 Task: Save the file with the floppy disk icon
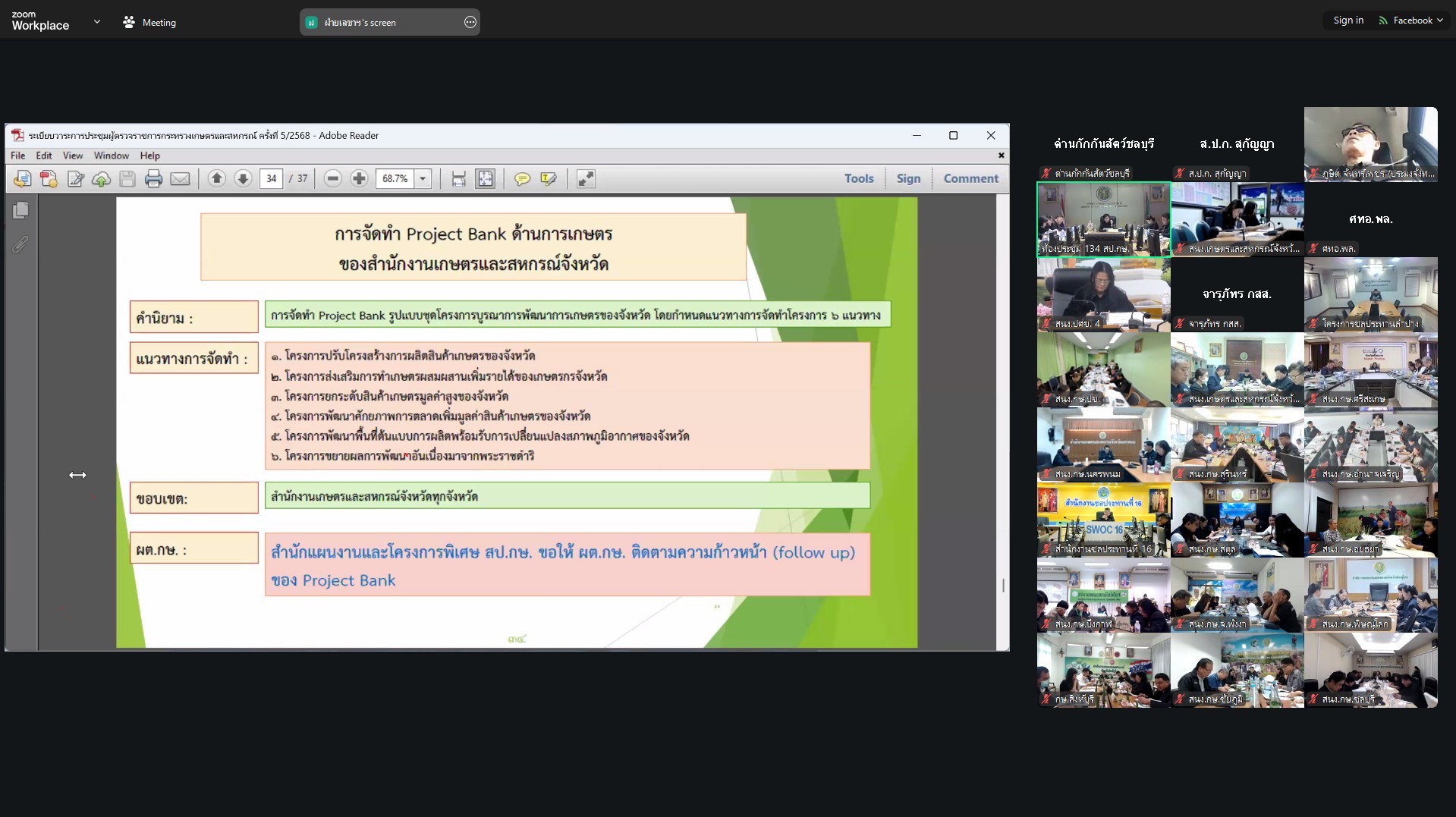pyautogui.click(x=127, y=179)
